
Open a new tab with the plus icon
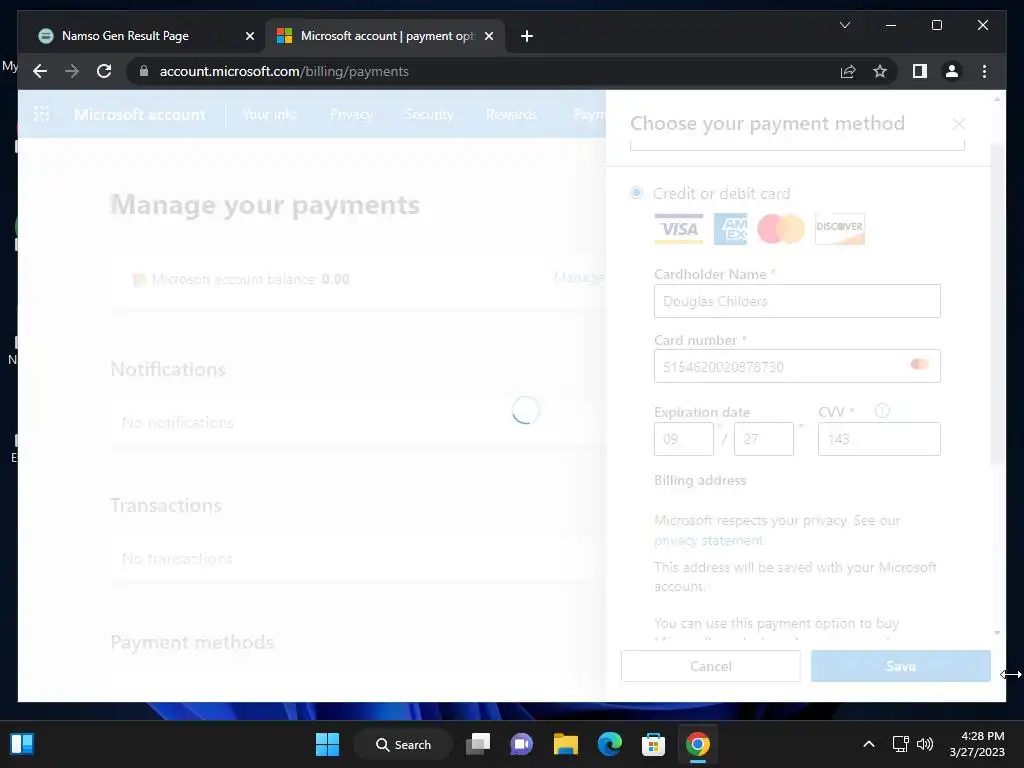coord(527,36)
